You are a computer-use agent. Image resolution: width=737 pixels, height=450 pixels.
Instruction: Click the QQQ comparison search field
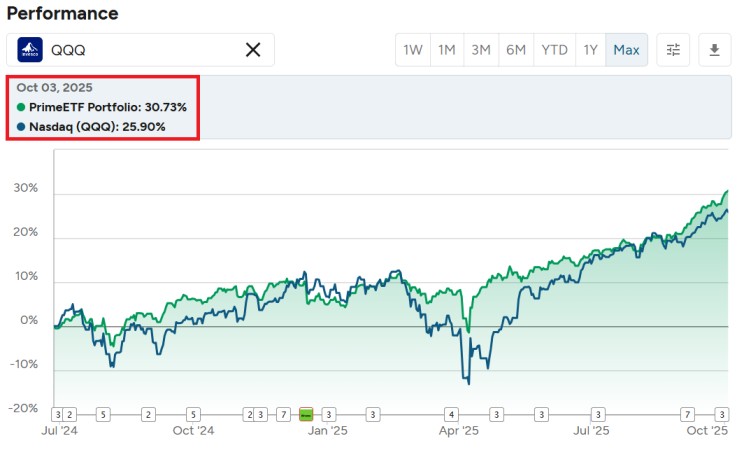(x=140, y=50)
